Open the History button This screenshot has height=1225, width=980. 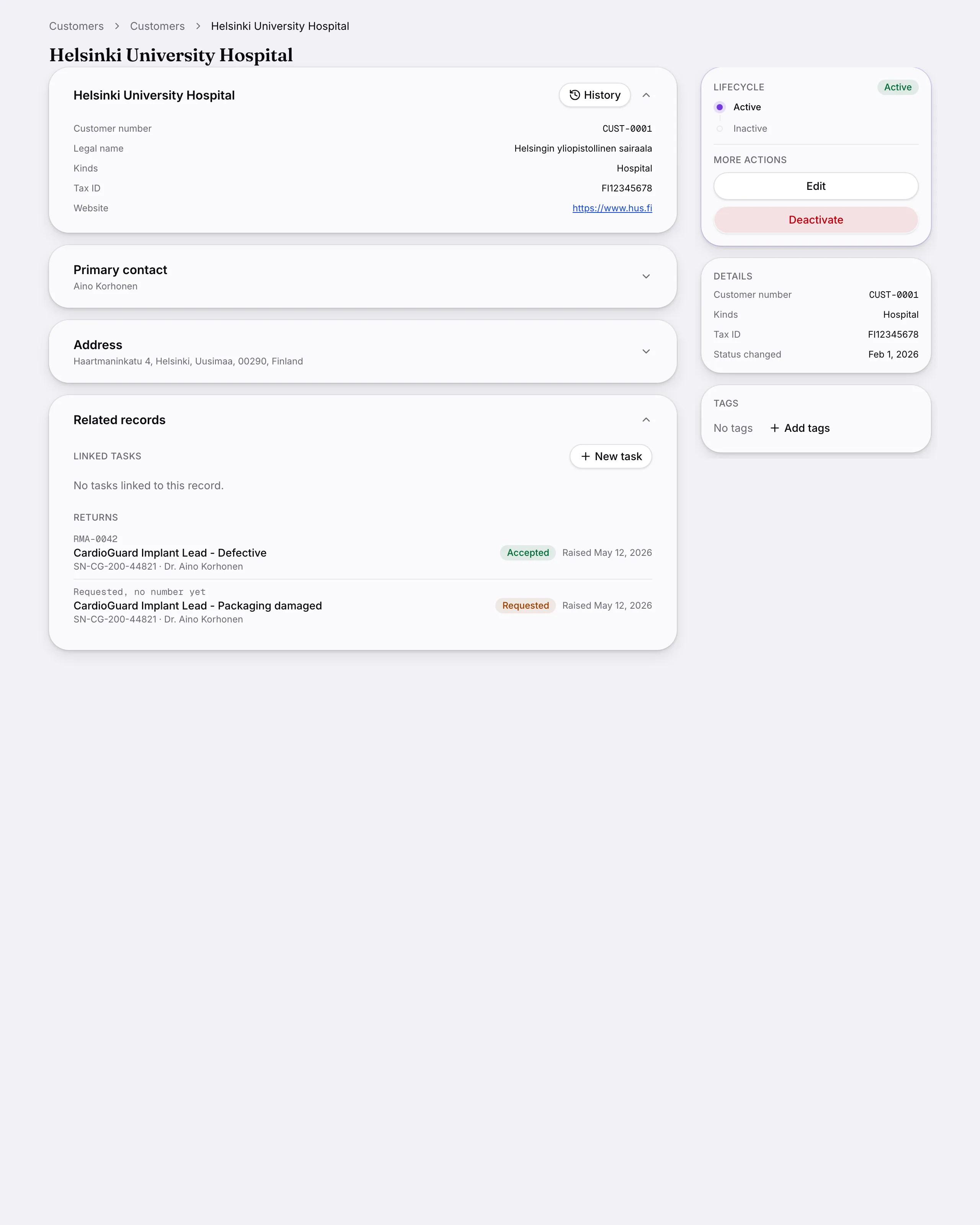[x=594, y=95]
